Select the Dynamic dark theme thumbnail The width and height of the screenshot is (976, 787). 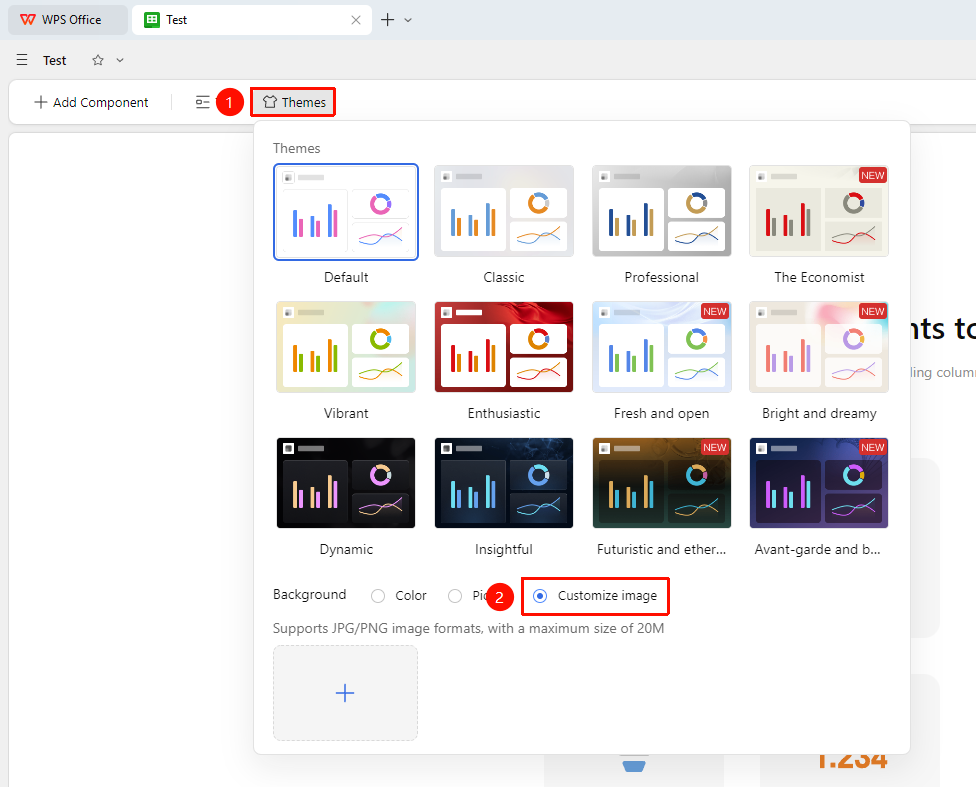coord(346,483)
